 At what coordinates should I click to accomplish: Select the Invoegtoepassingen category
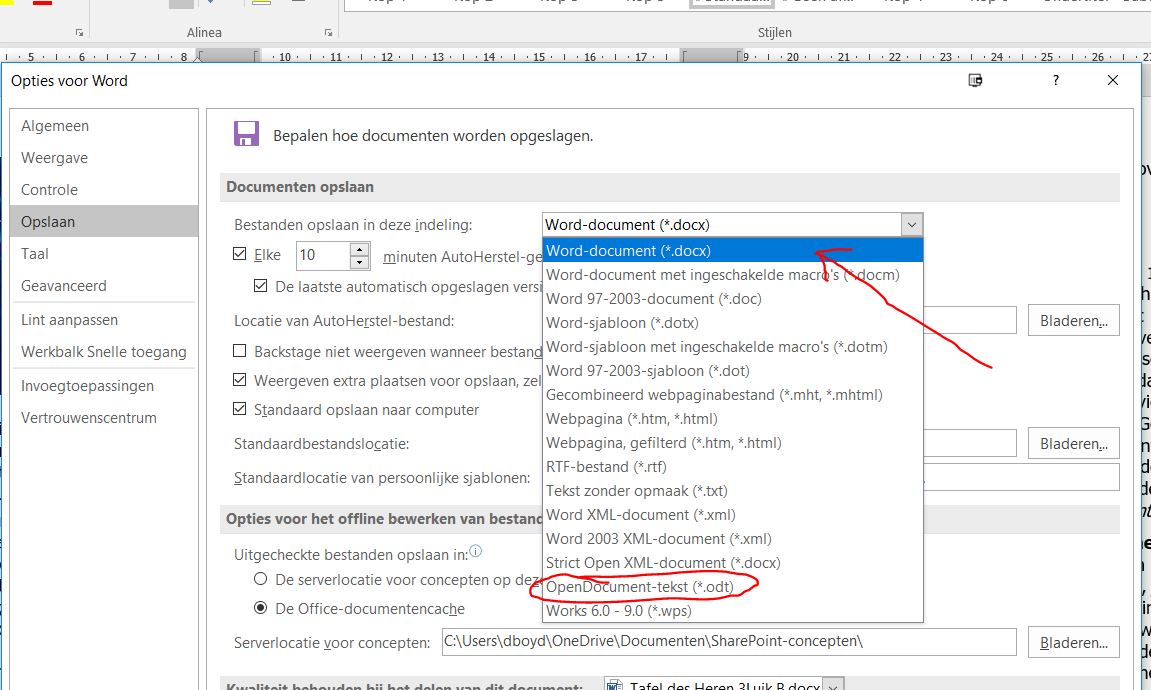click(x=104, y=386)
